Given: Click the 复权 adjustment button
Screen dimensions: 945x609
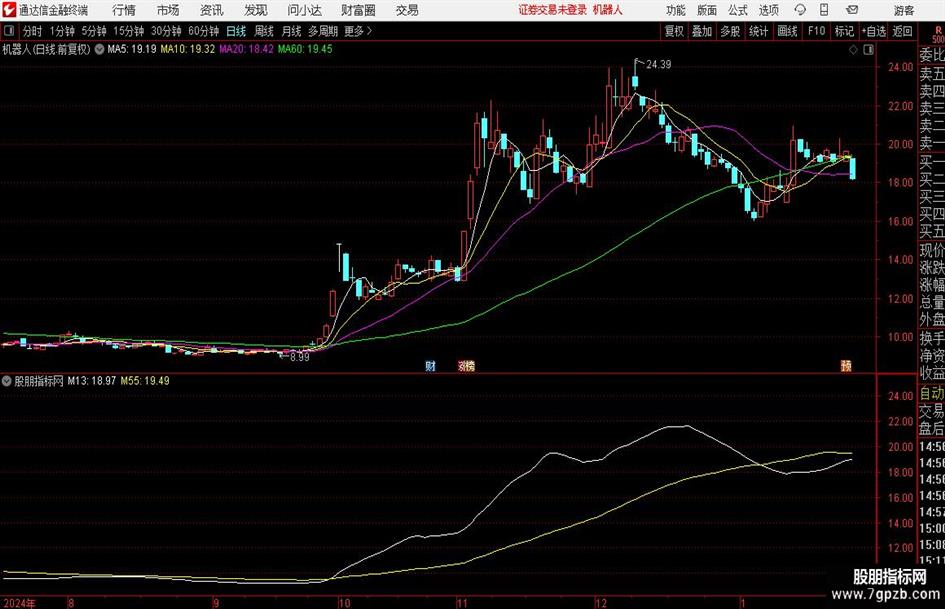Looking at the screenshot, I should point(674,31).
